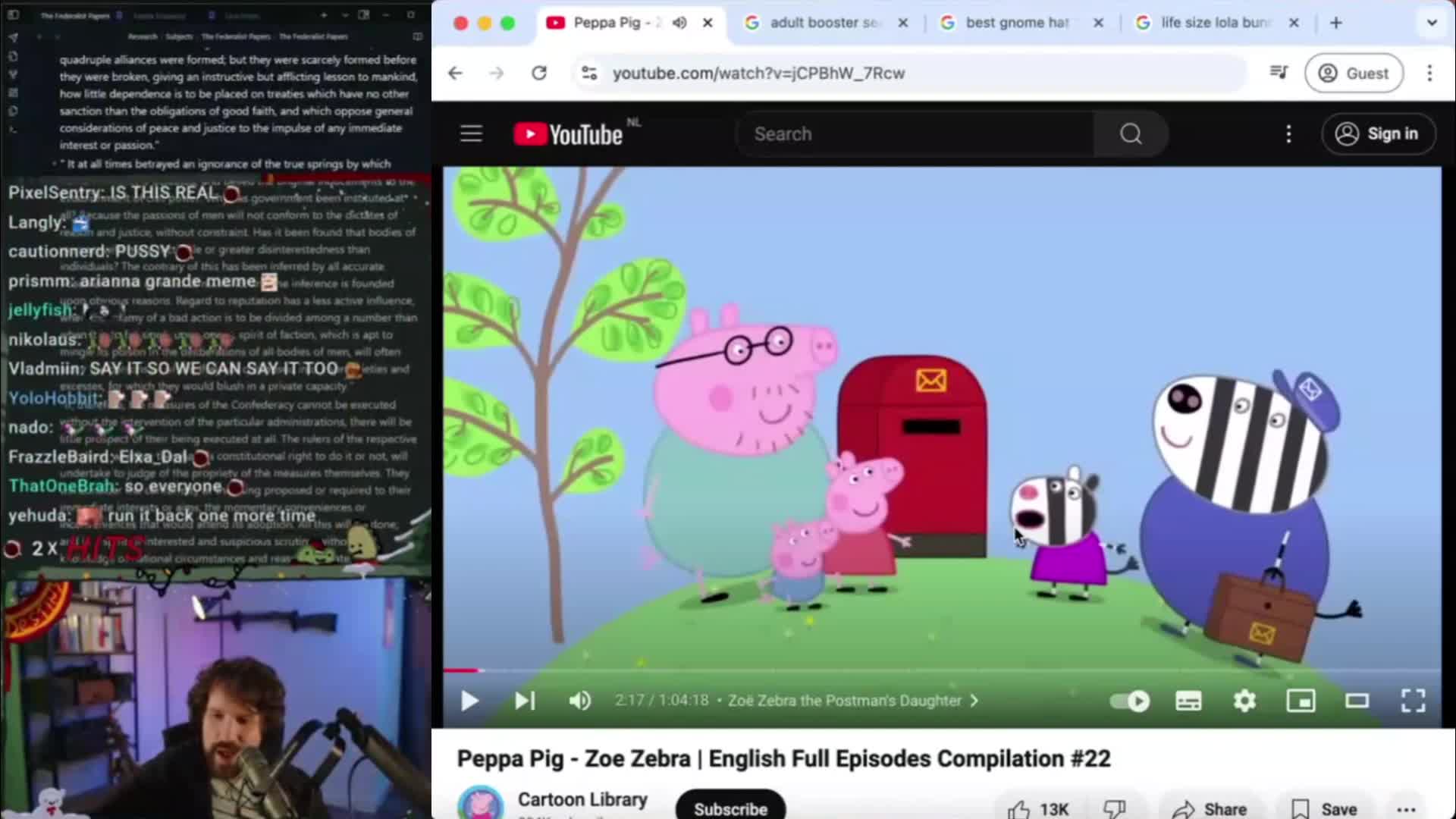The width and height of the screenshot is (1456, 819).
Task: Click the fullscreen icon
Action: pos(1414,701)
